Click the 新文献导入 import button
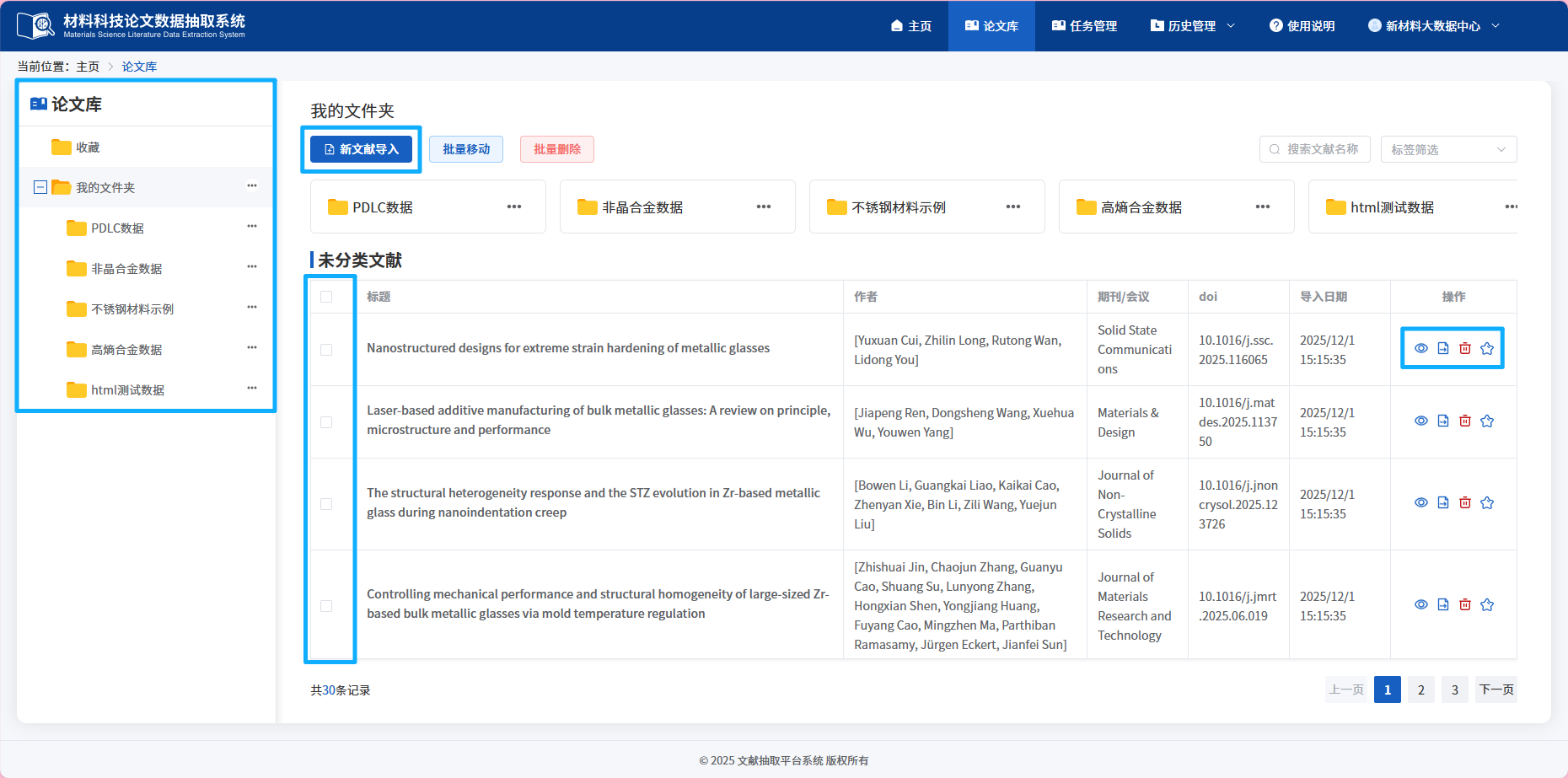The image size is (1568, 778). pos(361,149)
